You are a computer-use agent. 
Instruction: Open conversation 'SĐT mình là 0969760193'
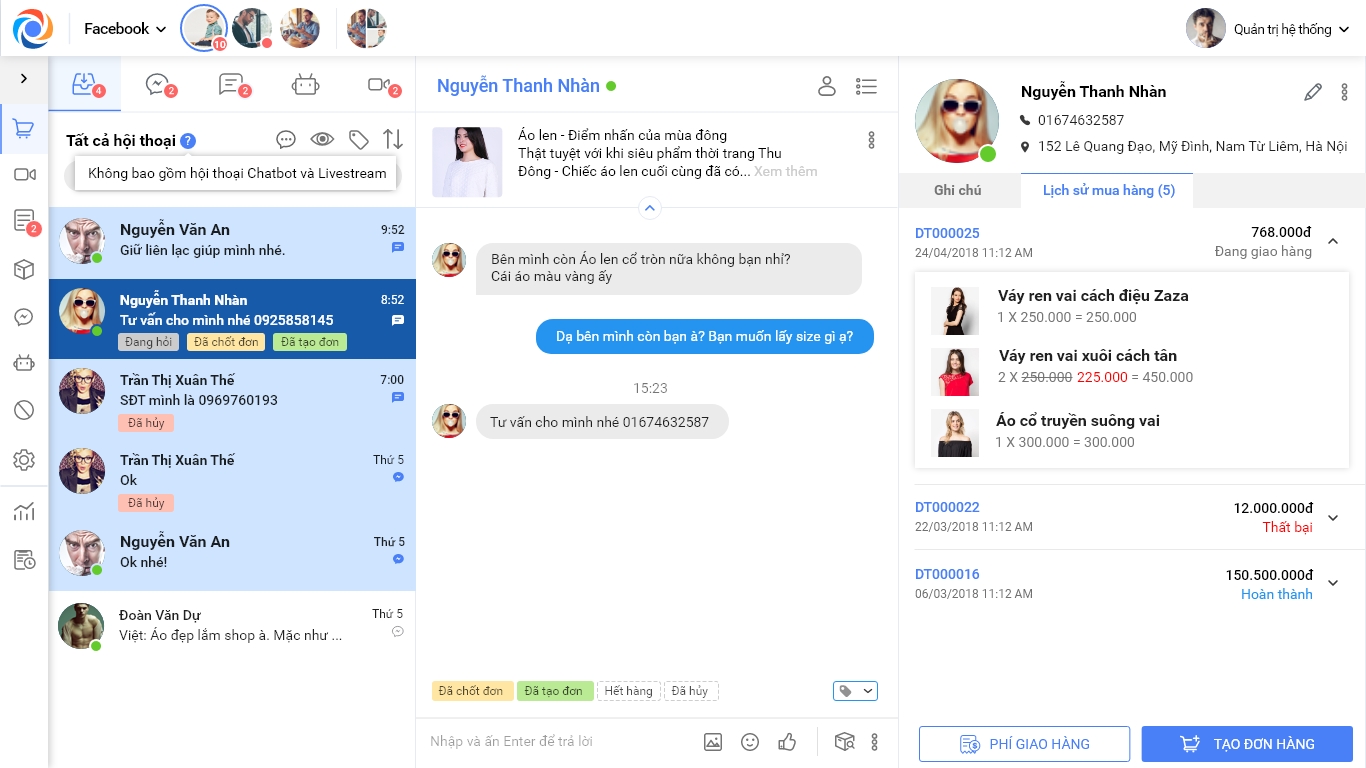pyautogui.click(x=232, y=400)
